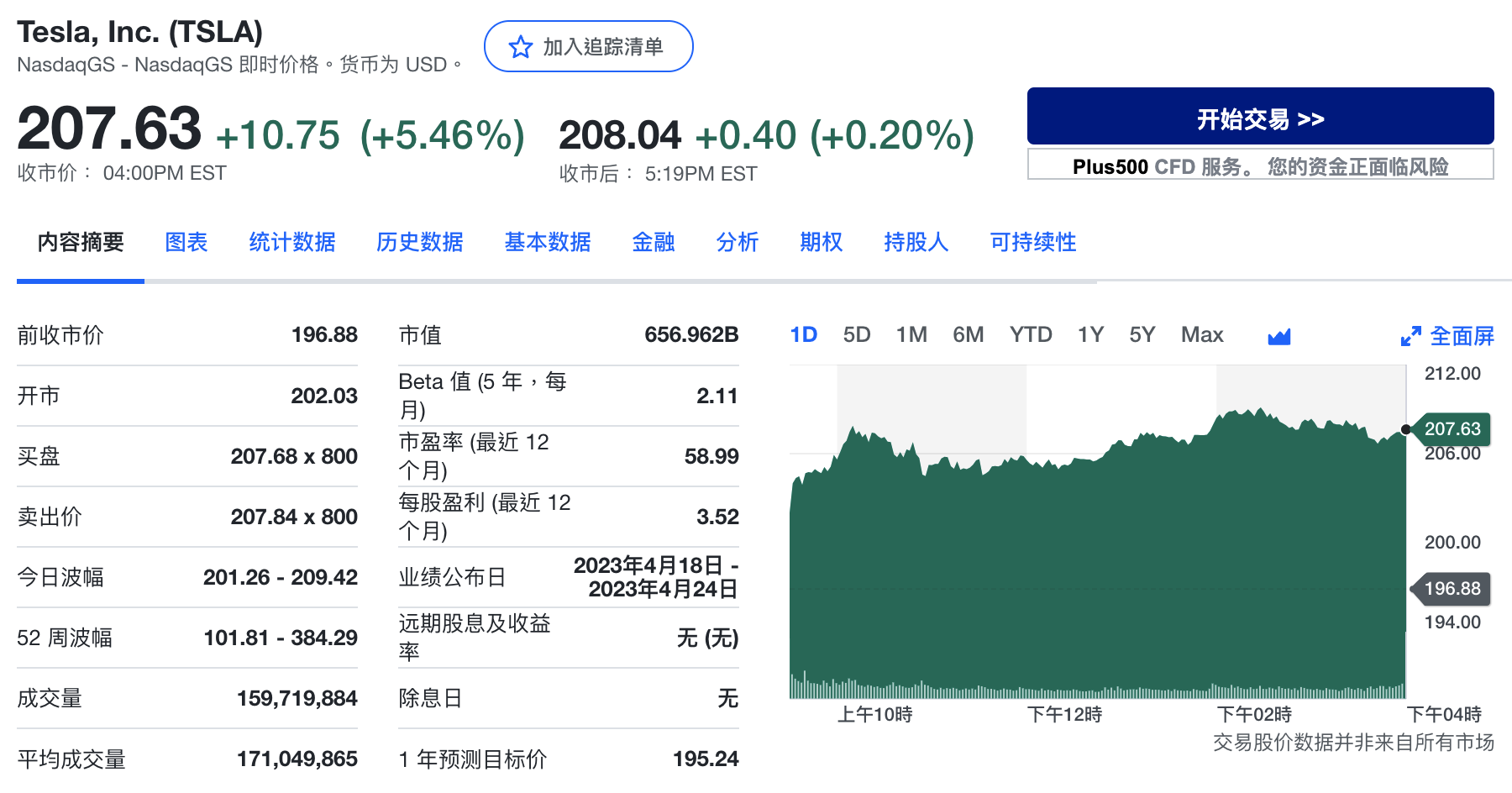Select the 内容摘要 tab
This screenshot has height=793, width=1512.
point(81,242)
